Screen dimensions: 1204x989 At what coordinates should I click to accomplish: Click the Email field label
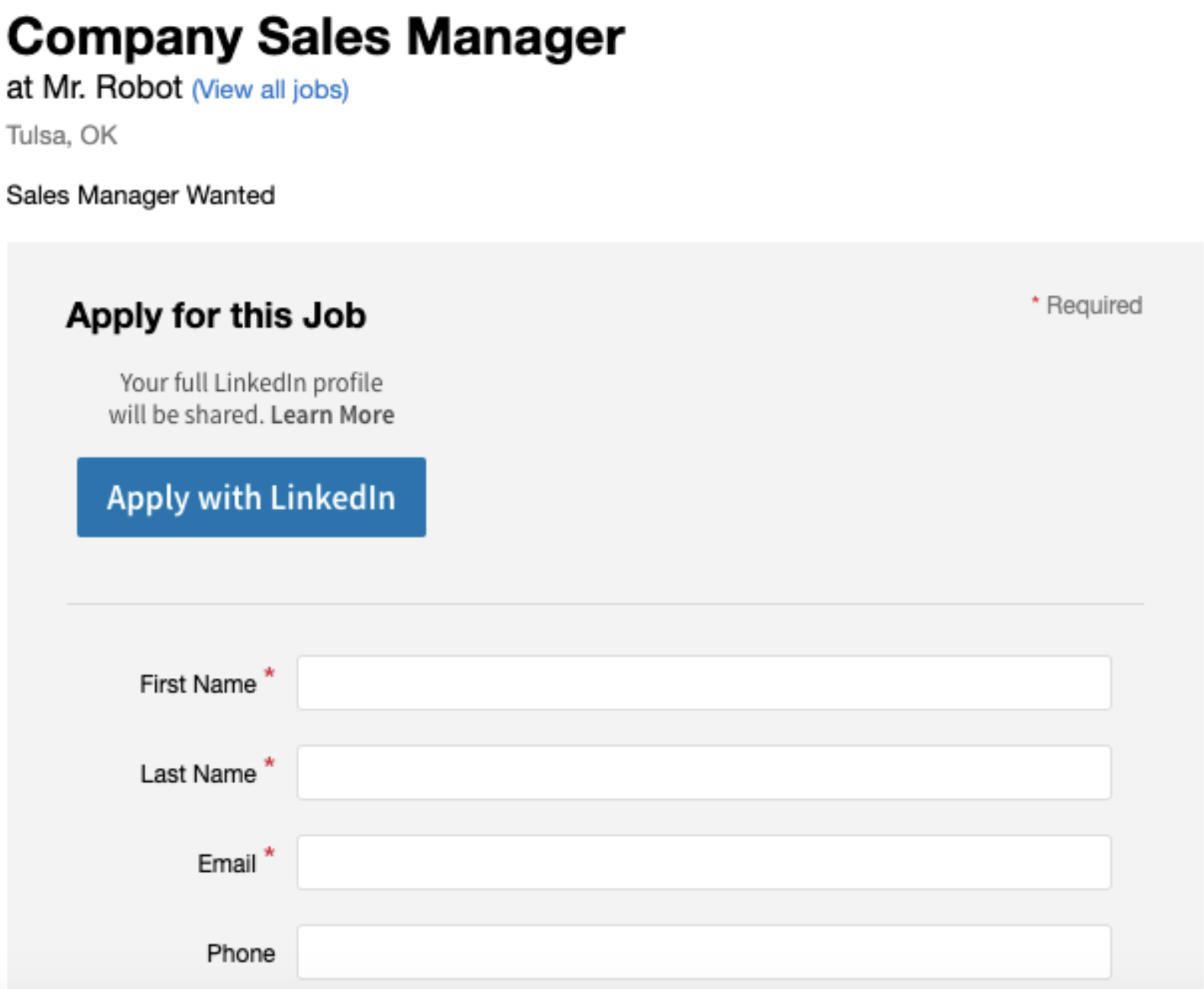click(226, 864)
